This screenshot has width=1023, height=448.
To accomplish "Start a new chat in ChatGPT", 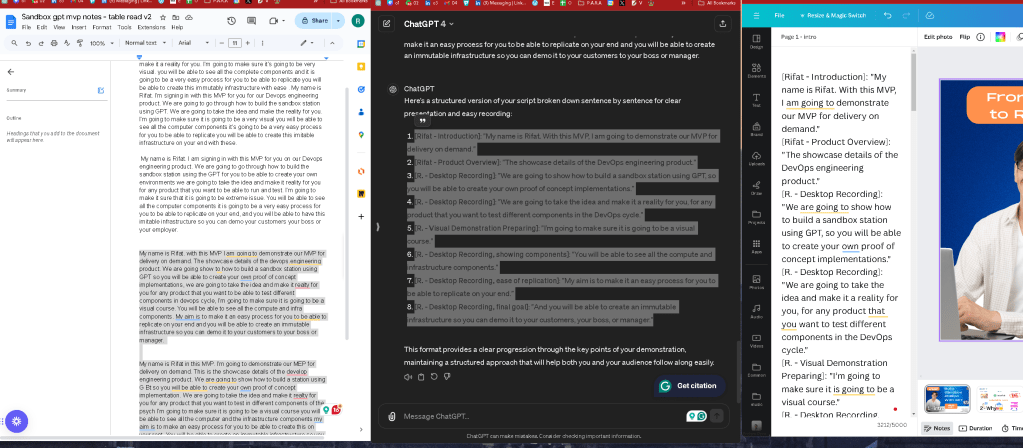I will [387, 23].
